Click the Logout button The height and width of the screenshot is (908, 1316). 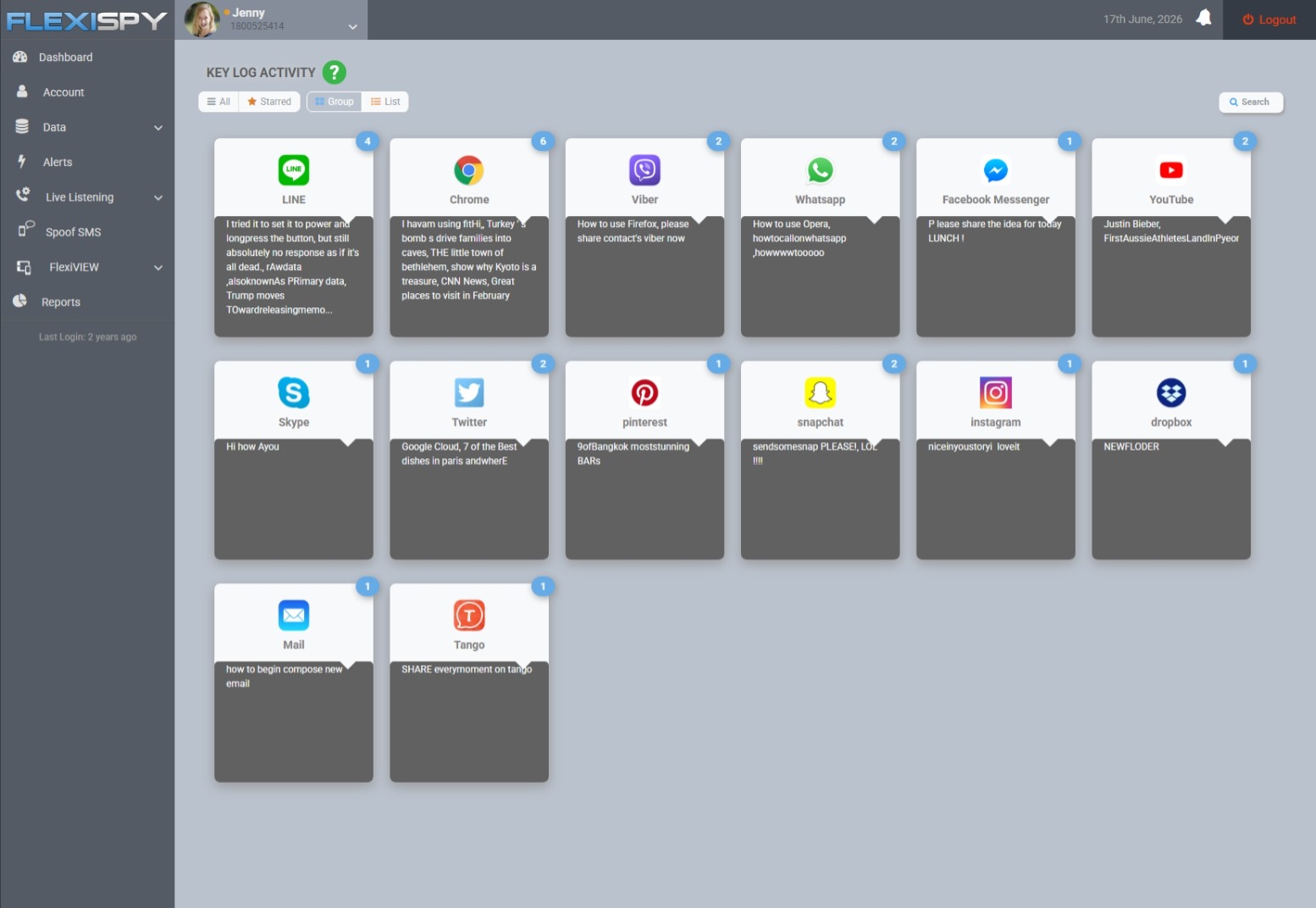pyautogui.click(x=1269, y=19)
